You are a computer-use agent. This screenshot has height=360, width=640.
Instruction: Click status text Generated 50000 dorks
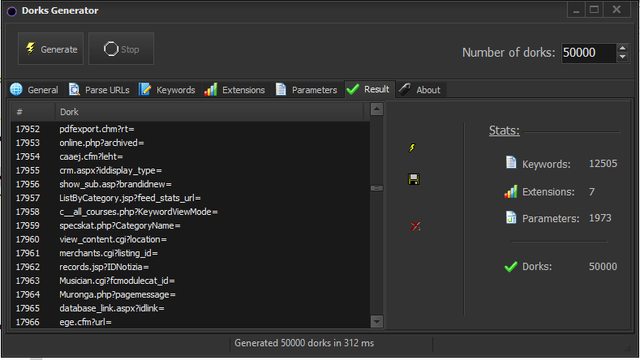coord(304,343)
